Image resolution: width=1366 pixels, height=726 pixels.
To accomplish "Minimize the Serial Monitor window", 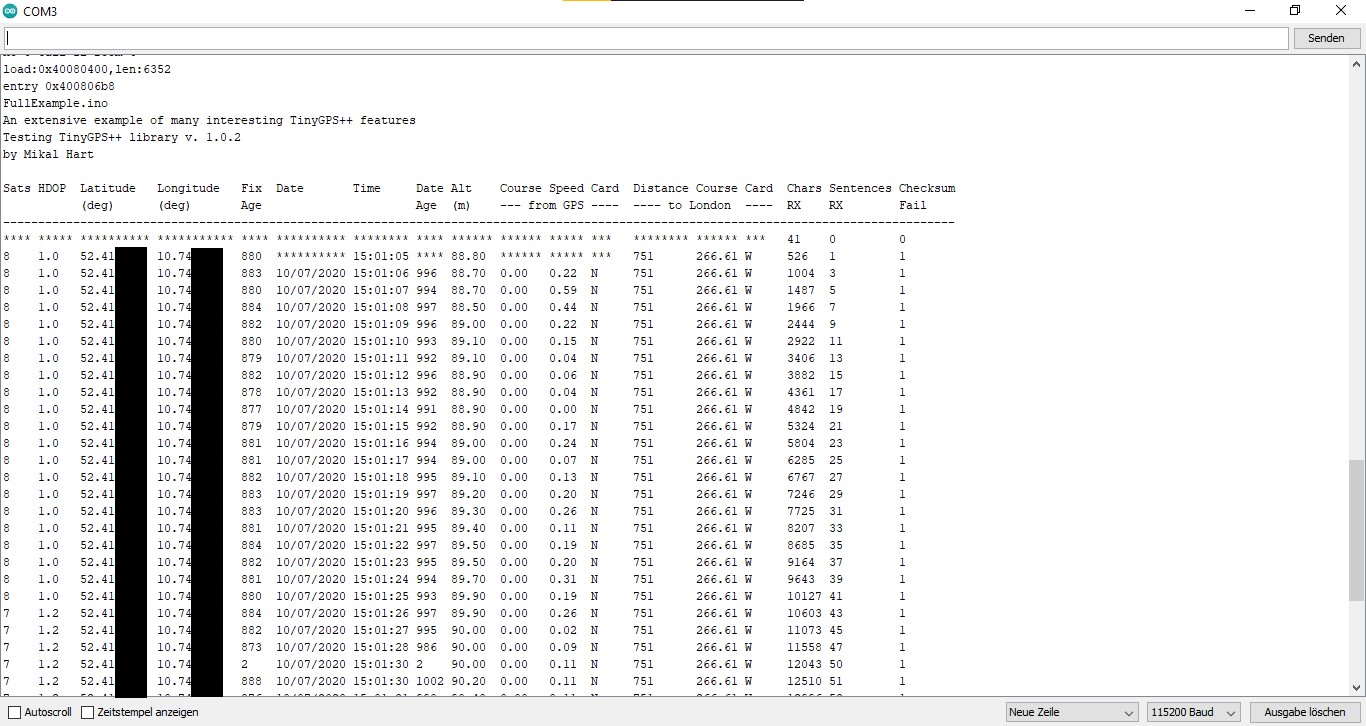I will (1250, 10).
